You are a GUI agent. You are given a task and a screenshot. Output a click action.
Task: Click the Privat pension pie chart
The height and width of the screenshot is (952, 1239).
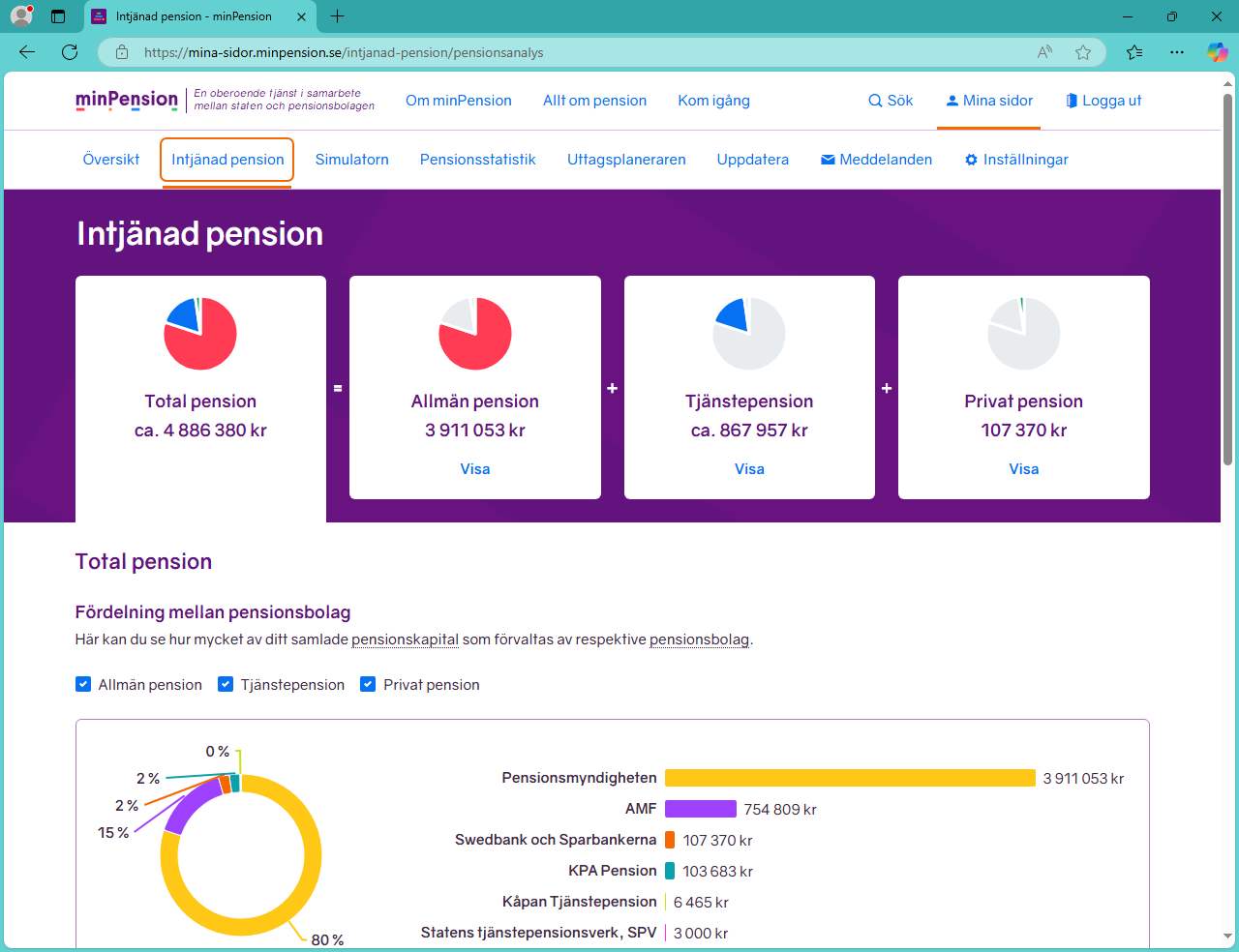point(1024,334)
